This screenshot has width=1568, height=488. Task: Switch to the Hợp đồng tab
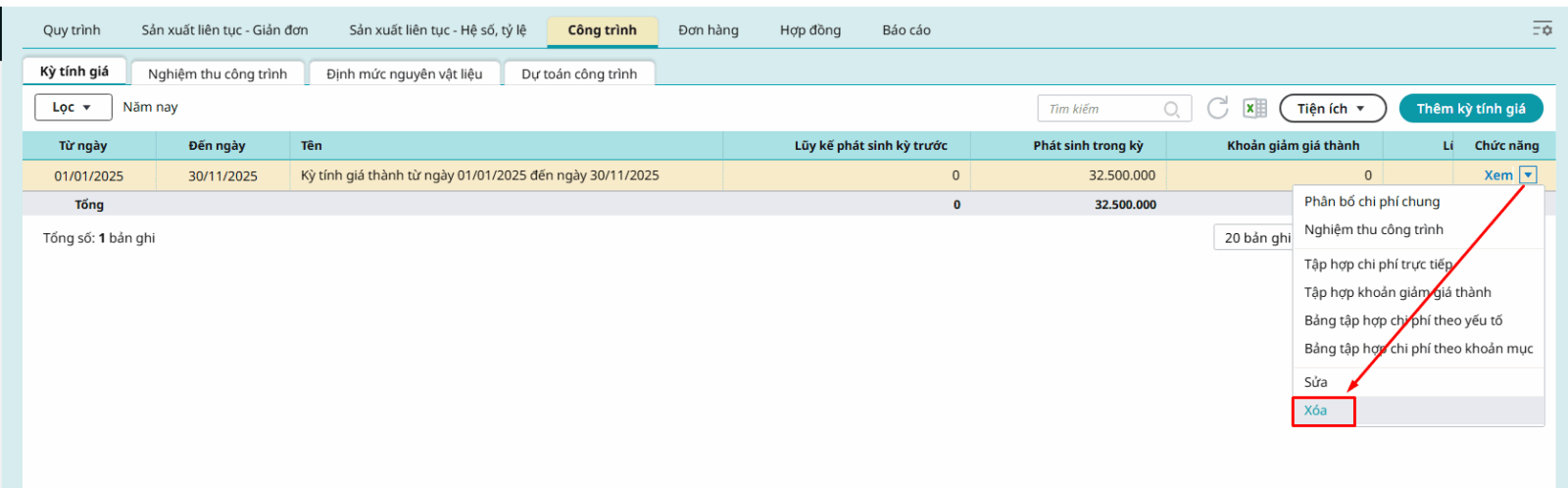[810, 30]
